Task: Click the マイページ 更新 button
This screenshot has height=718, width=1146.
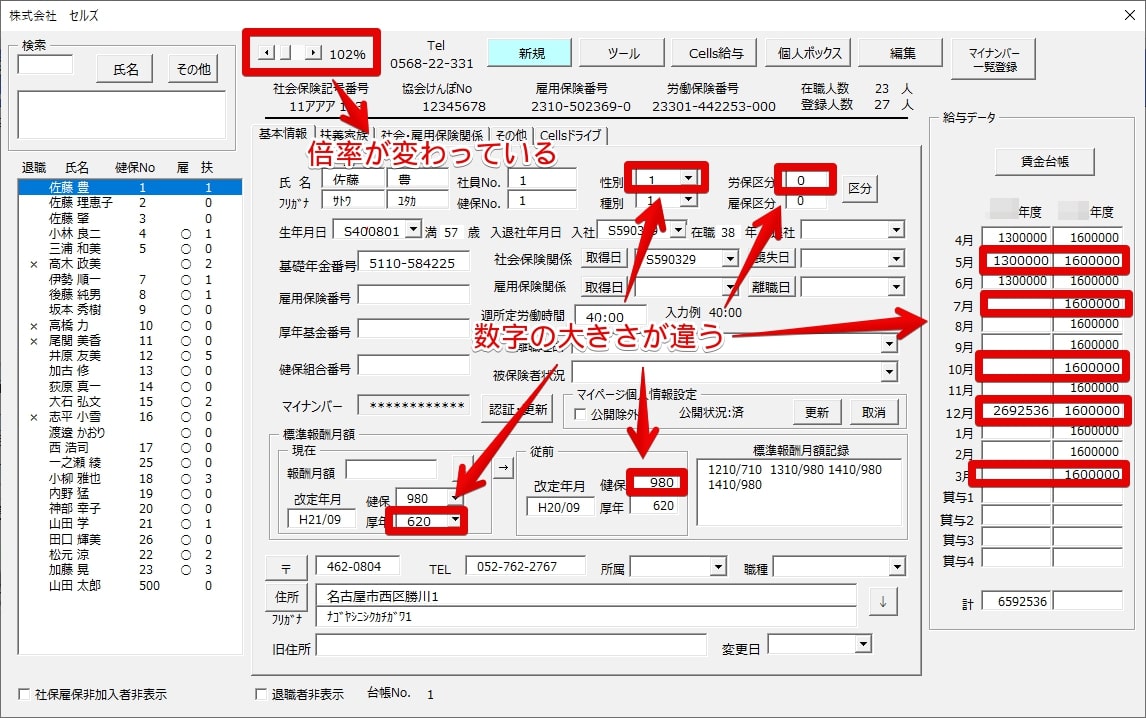Action: click(x=816, y=412)
